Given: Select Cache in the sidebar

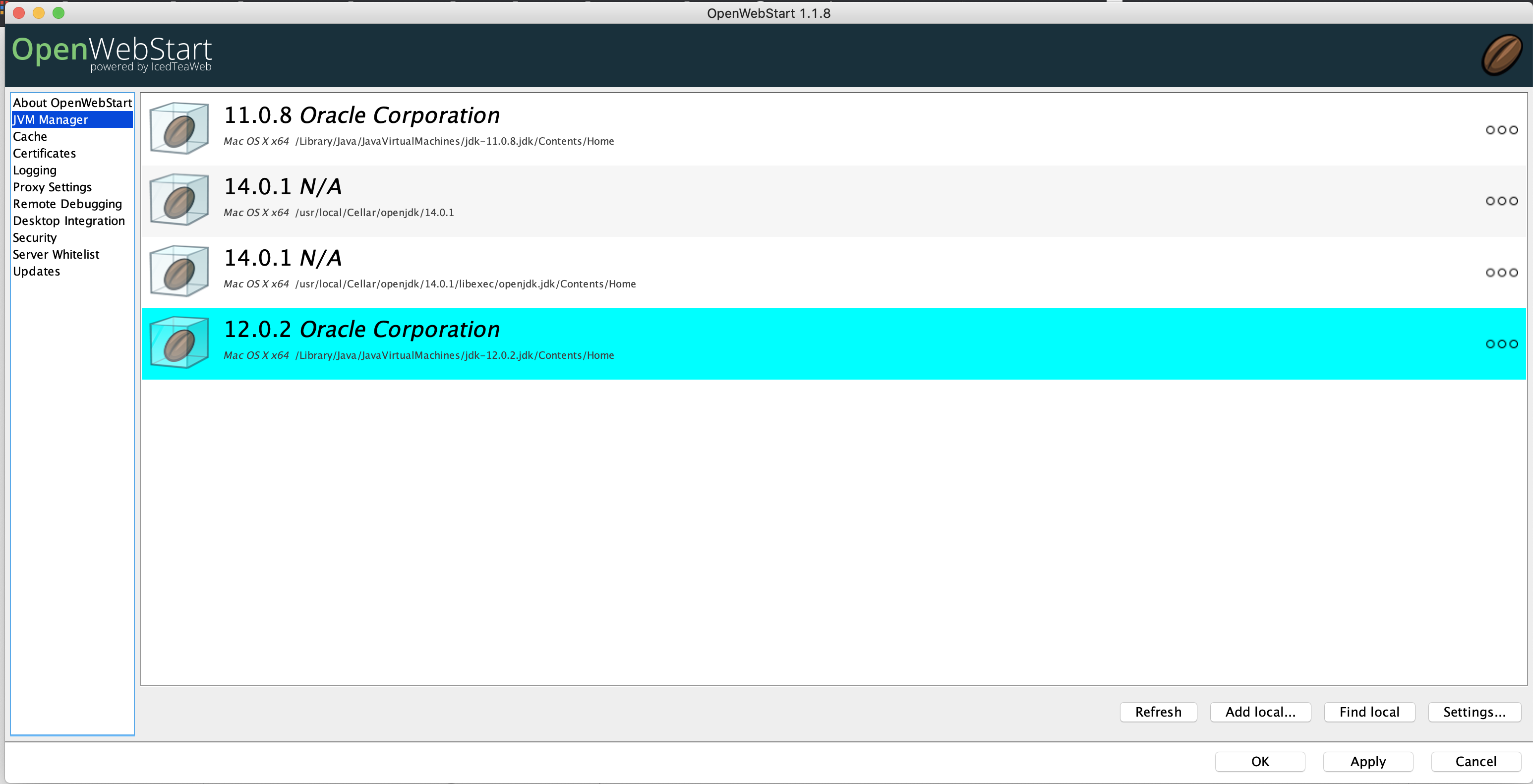Looking at the screenshot, I should pyautogui.click(x=30, y=136).
